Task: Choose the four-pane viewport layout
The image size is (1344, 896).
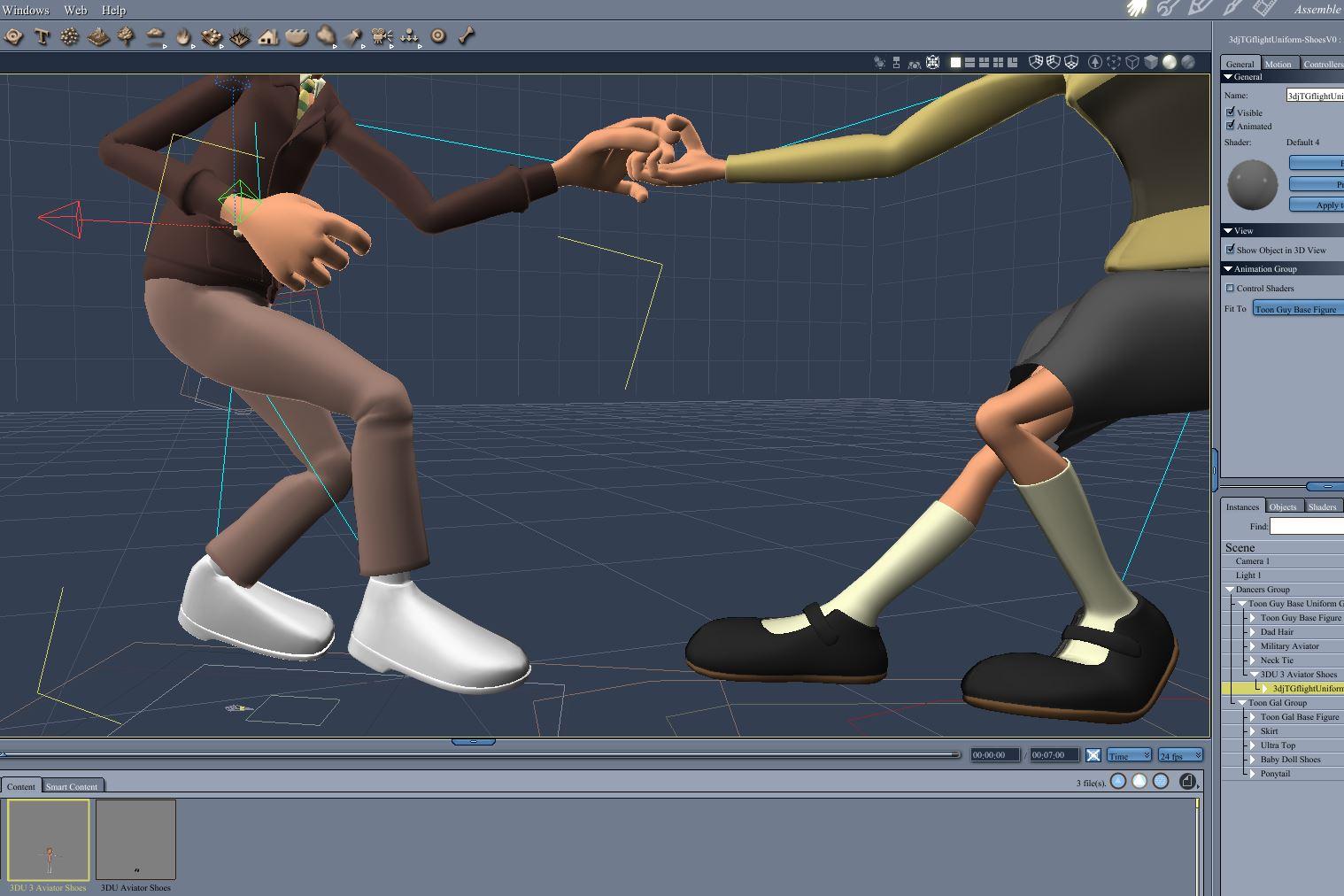Action: pyautogui.click(x=998, y=62)
